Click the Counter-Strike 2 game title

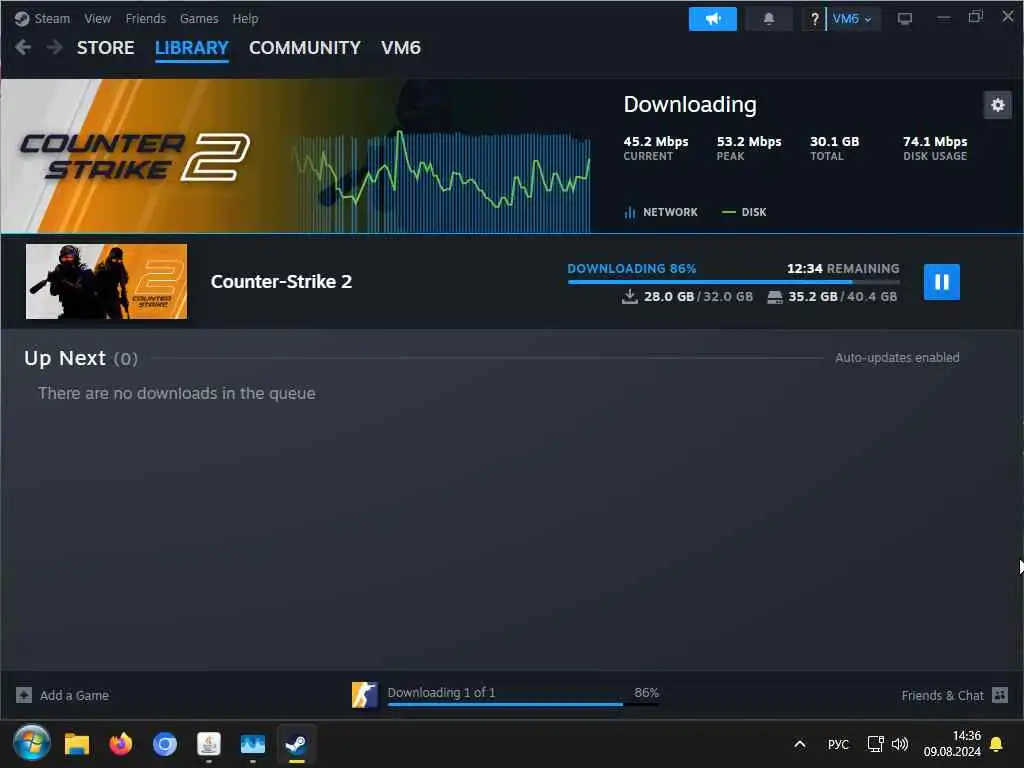[x=281, y=281]
